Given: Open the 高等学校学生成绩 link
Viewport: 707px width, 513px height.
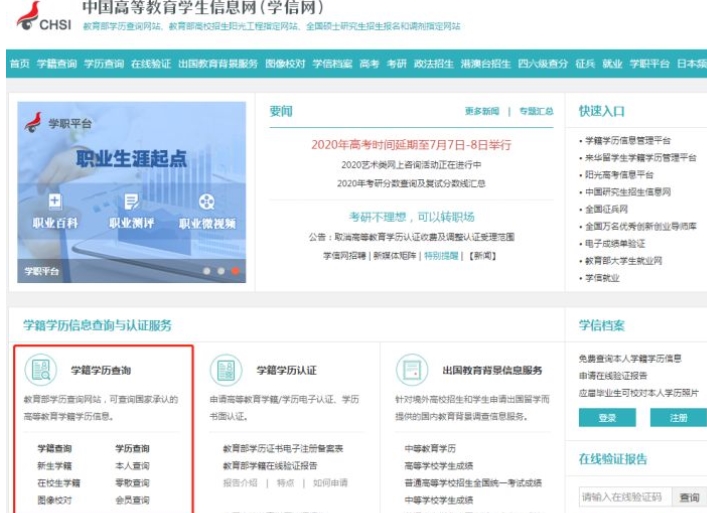Looking at the screenshot, I should pyautogui.click(x=439, y=466).
